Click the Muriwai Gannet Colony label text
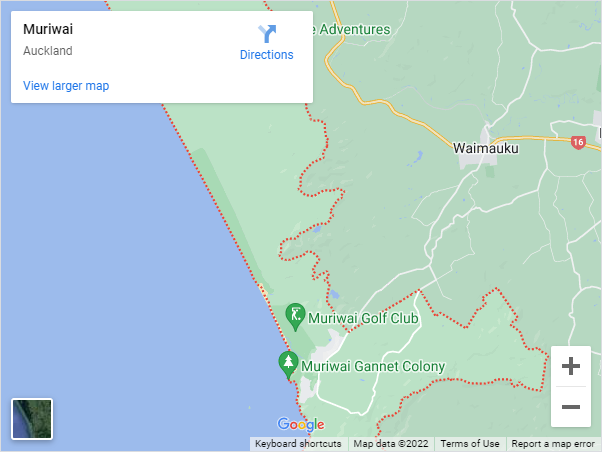The height and width of the screenshot is (452, 602). tap(373, 366)
